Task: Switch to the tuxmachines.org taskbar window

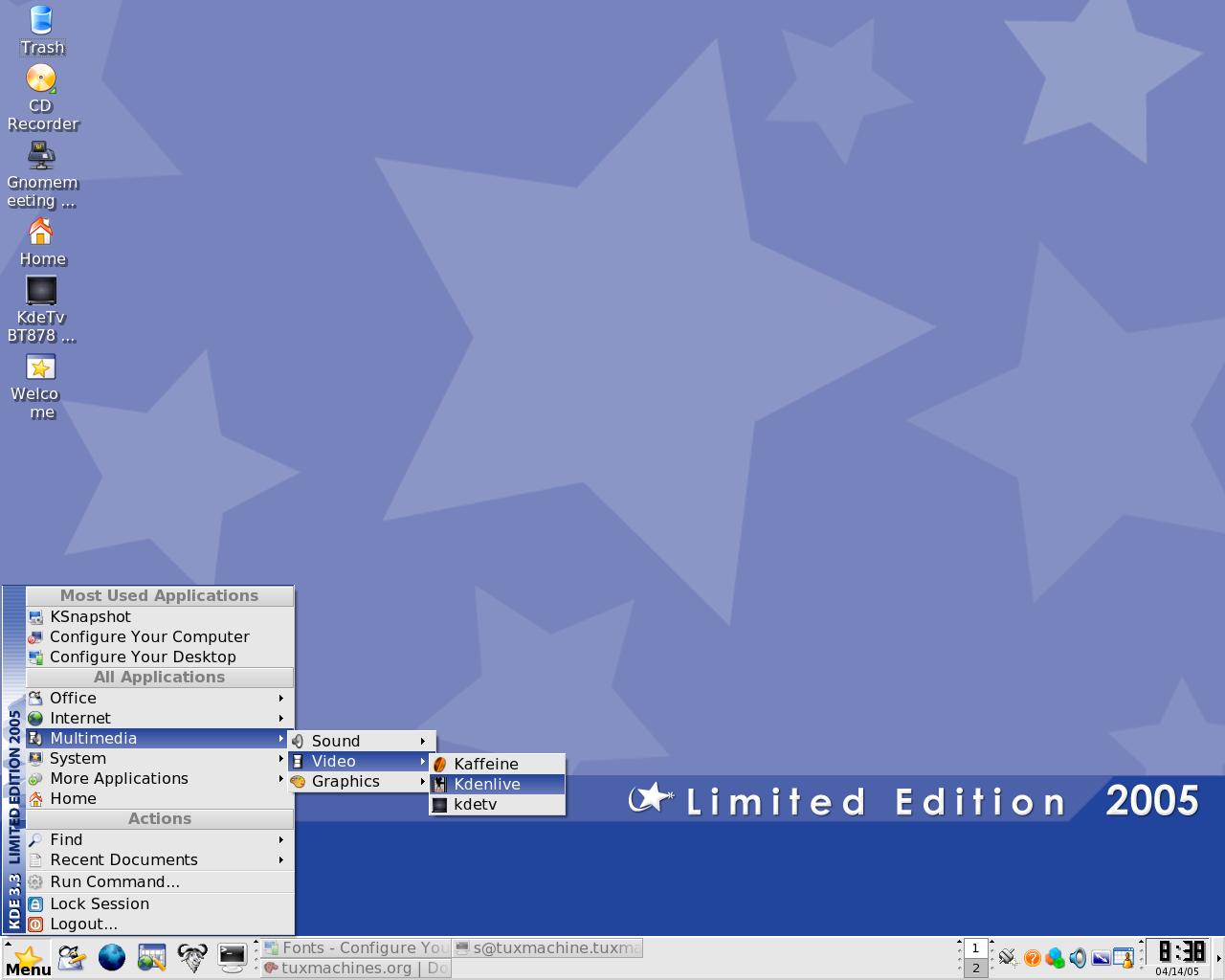Action: [x=356, y=968]
